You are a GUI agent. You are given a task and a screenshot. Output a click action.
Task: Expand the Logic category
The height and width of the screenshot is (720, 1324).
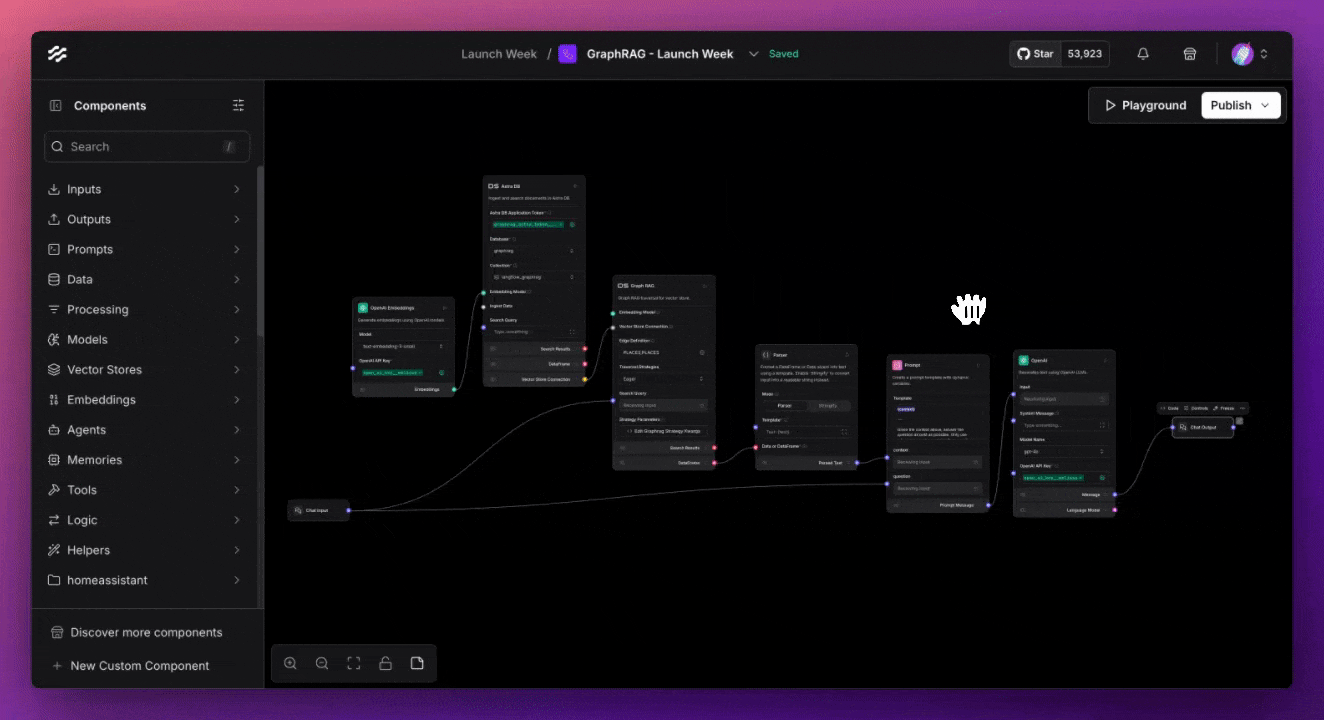(147, 520)
